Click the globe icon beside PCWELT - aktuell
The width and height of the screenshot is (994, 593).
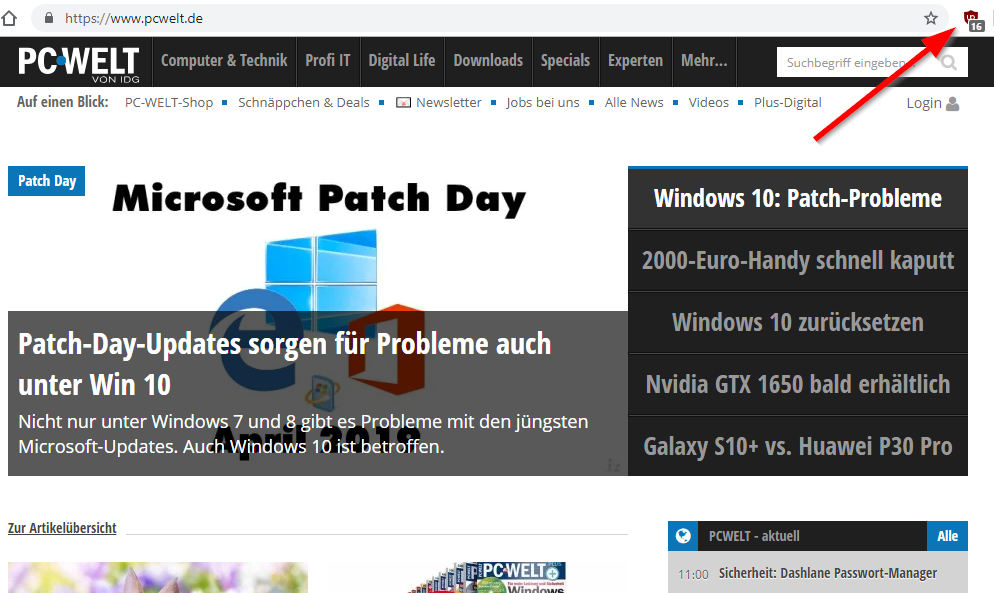(x=683, y=536)
